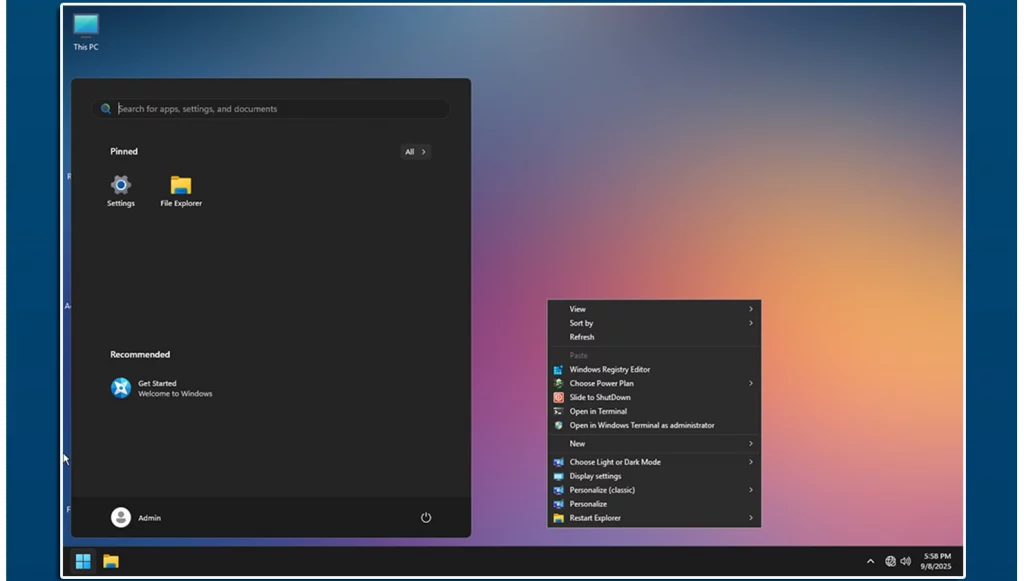
Task: Open File Explorer from the taskbar
Action: pyautogui.click(x=111, y=561)
